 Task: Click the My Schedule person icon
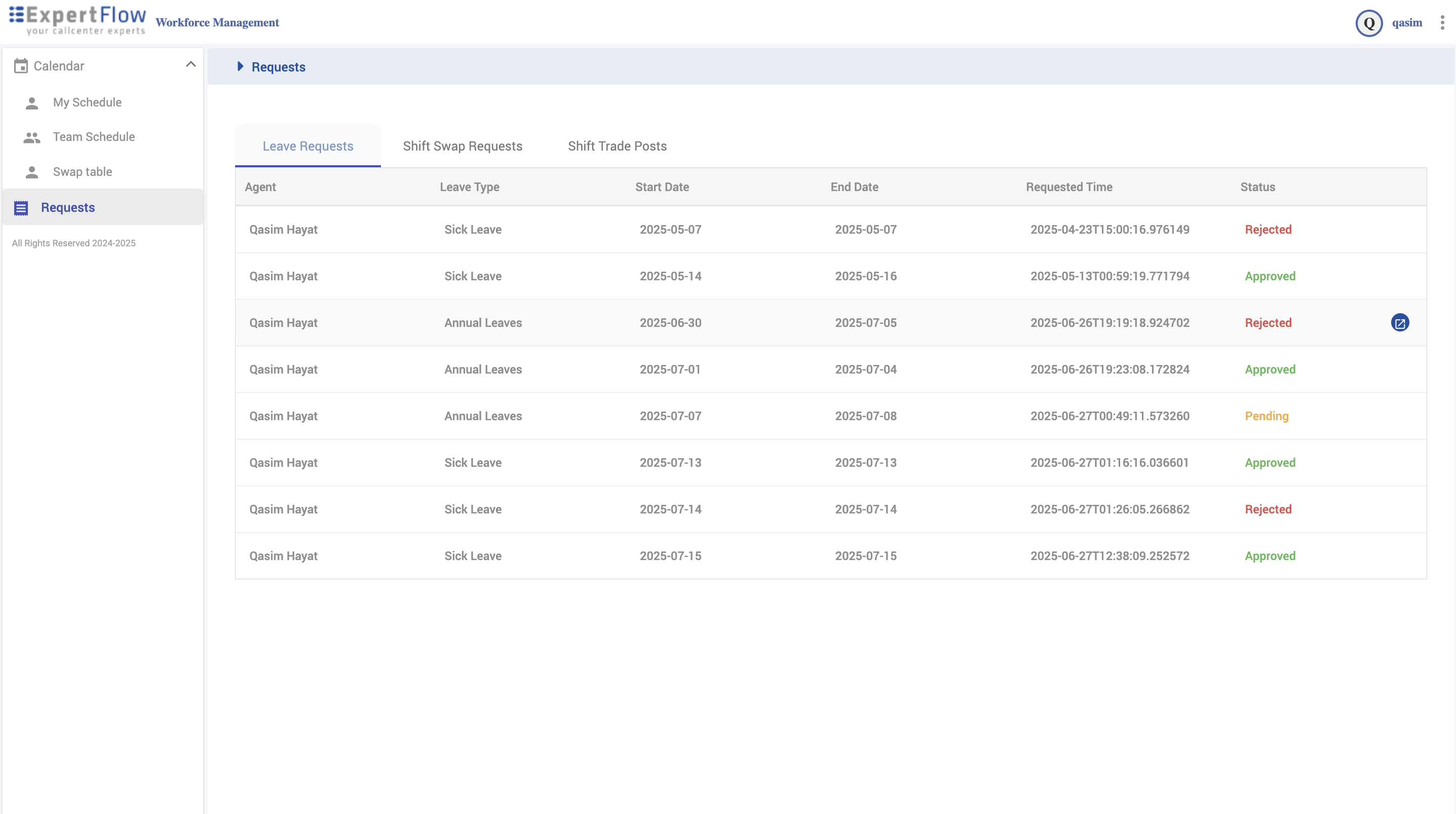pyautogui.click(x=31, y=103)
